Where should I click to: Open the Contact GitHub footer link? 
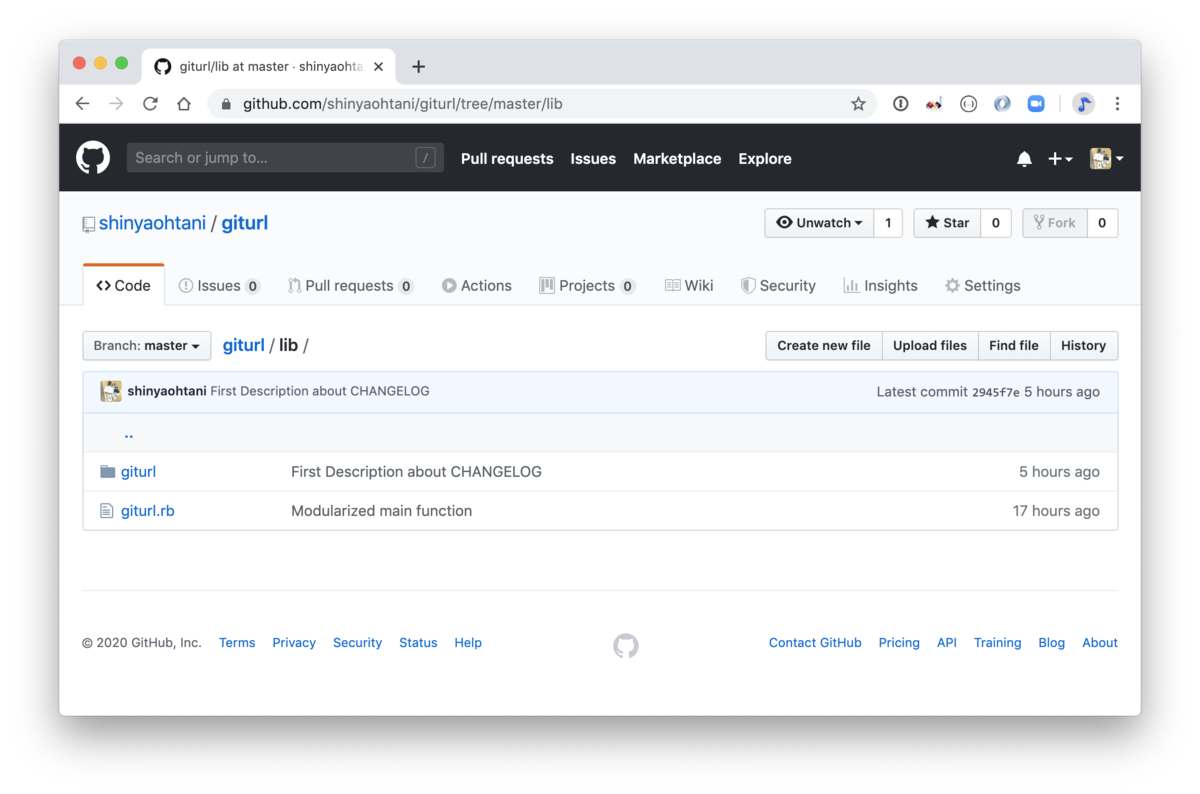pyautogui.click(x=815, y=643)
